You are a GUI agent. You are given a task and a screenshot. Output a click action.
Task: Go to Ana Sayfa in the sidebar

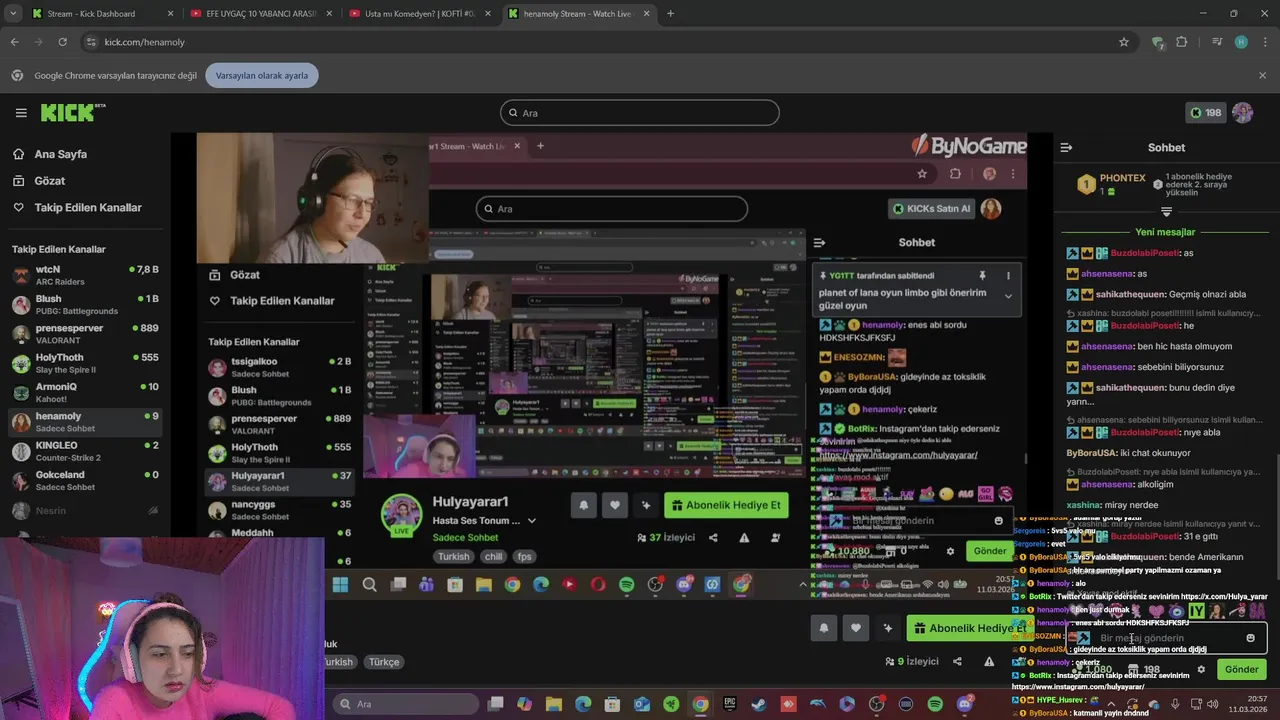pyautogui.click(x=61, y=154)
